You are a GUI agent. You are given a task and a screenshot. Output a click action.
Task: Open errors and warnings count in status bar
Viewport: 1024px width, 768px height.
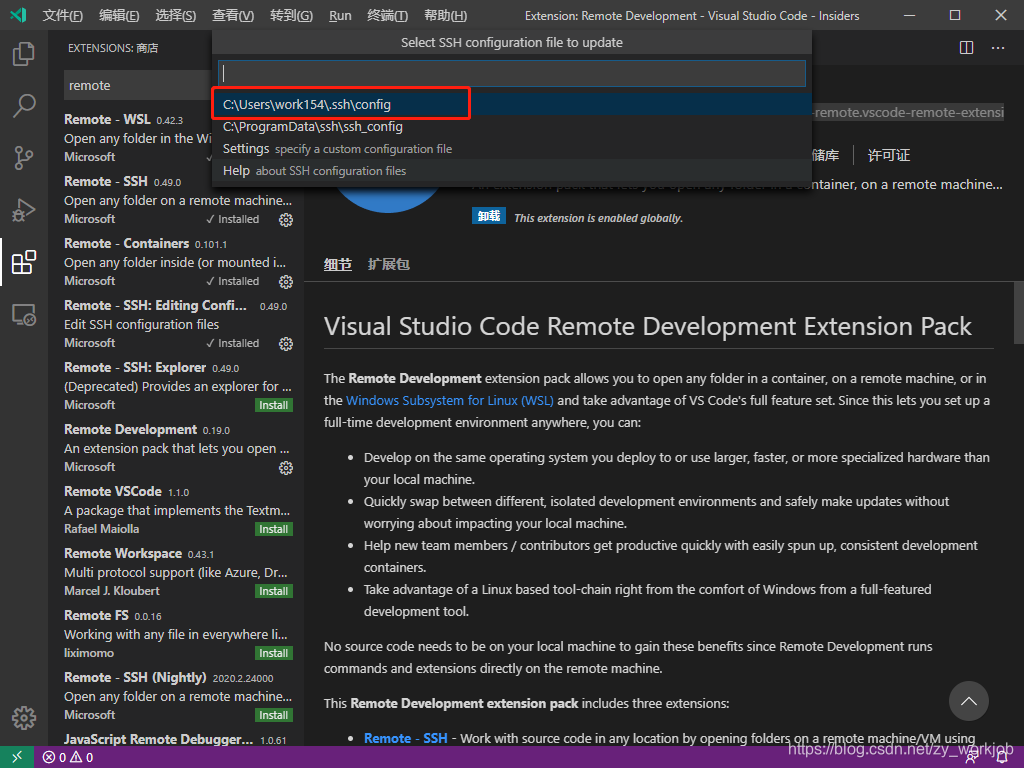(x=68, y=758)
